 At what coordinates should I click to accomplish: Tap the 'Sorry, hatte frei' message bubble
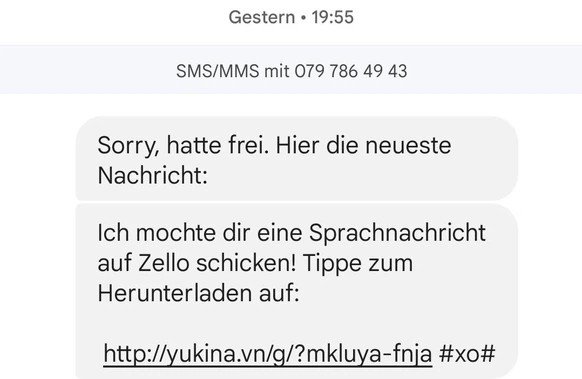tap(297, 159)
